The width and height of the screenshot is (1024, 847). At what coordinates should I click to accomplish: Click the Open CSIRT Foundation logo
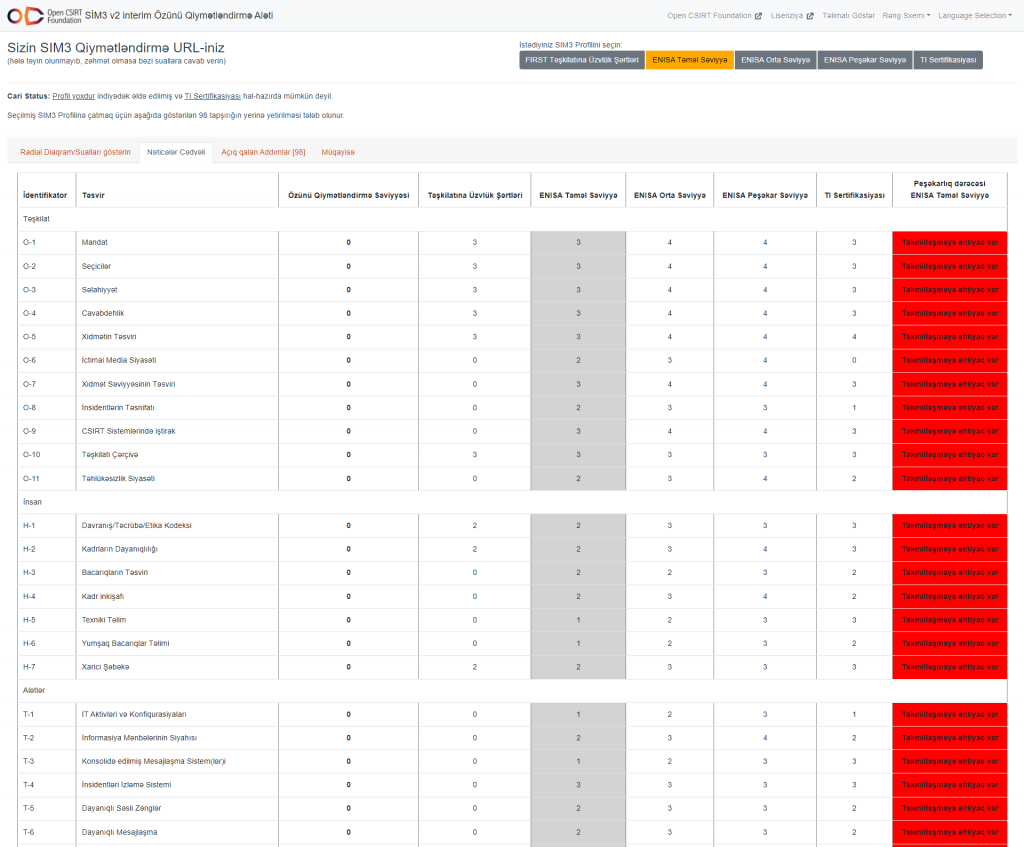[x=40, y=15]
